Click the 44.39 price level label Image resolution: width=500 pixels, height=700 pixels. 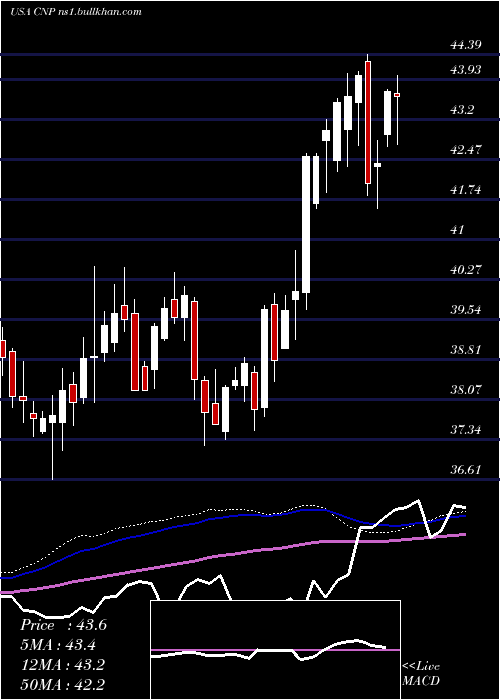[466, 45]
